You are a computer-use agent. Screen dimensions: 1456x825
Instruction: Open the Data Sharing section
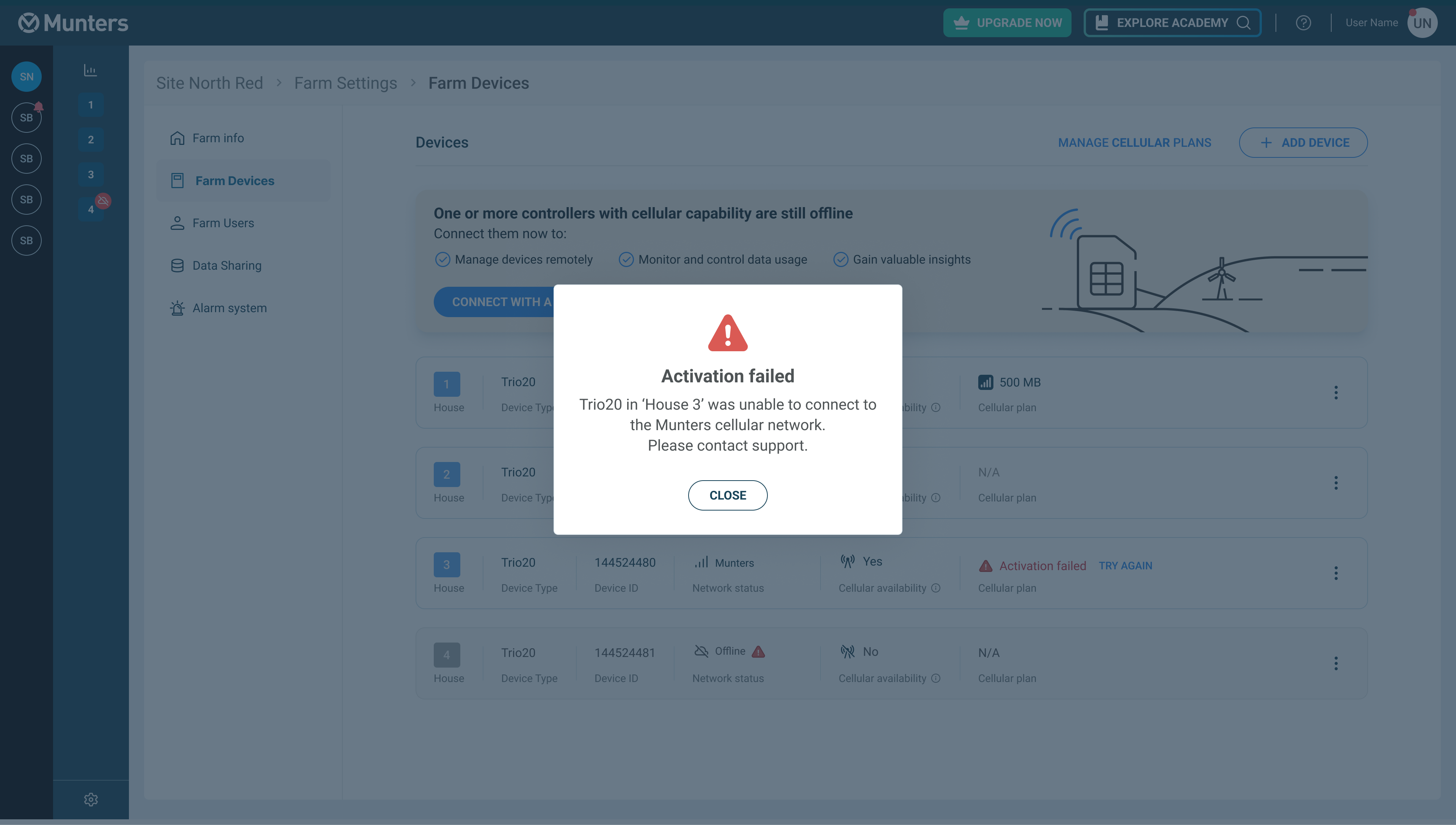pos(226,266)
